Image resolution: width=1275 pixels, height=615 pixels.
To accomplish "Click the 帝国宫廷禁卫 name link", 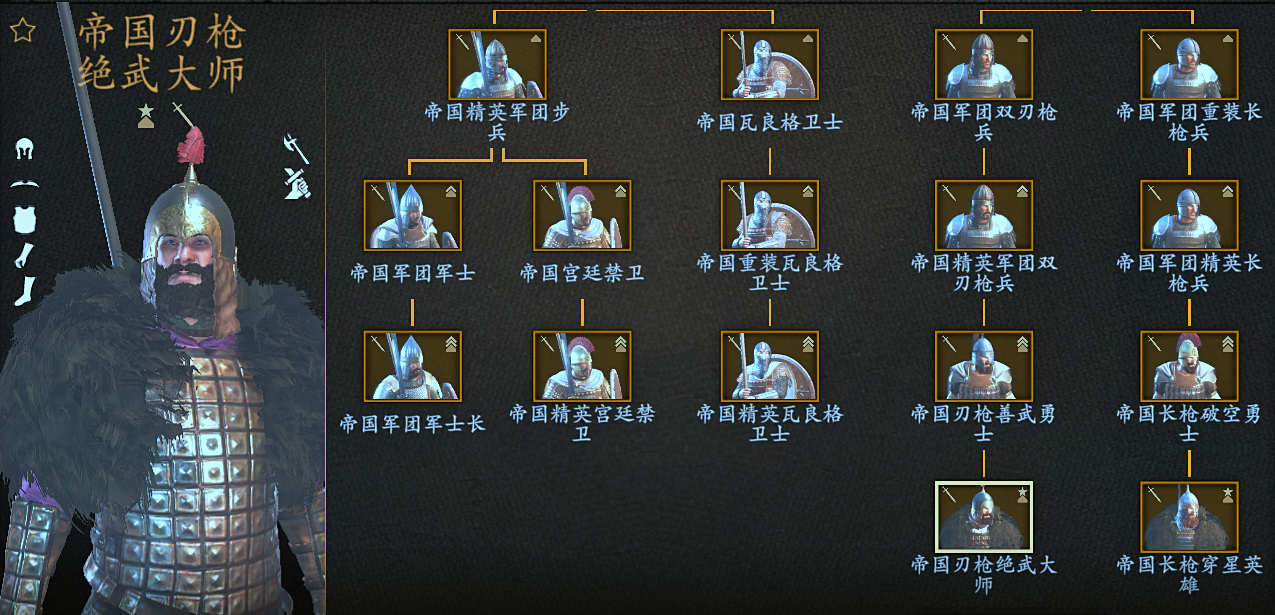I will click(582, 273).
